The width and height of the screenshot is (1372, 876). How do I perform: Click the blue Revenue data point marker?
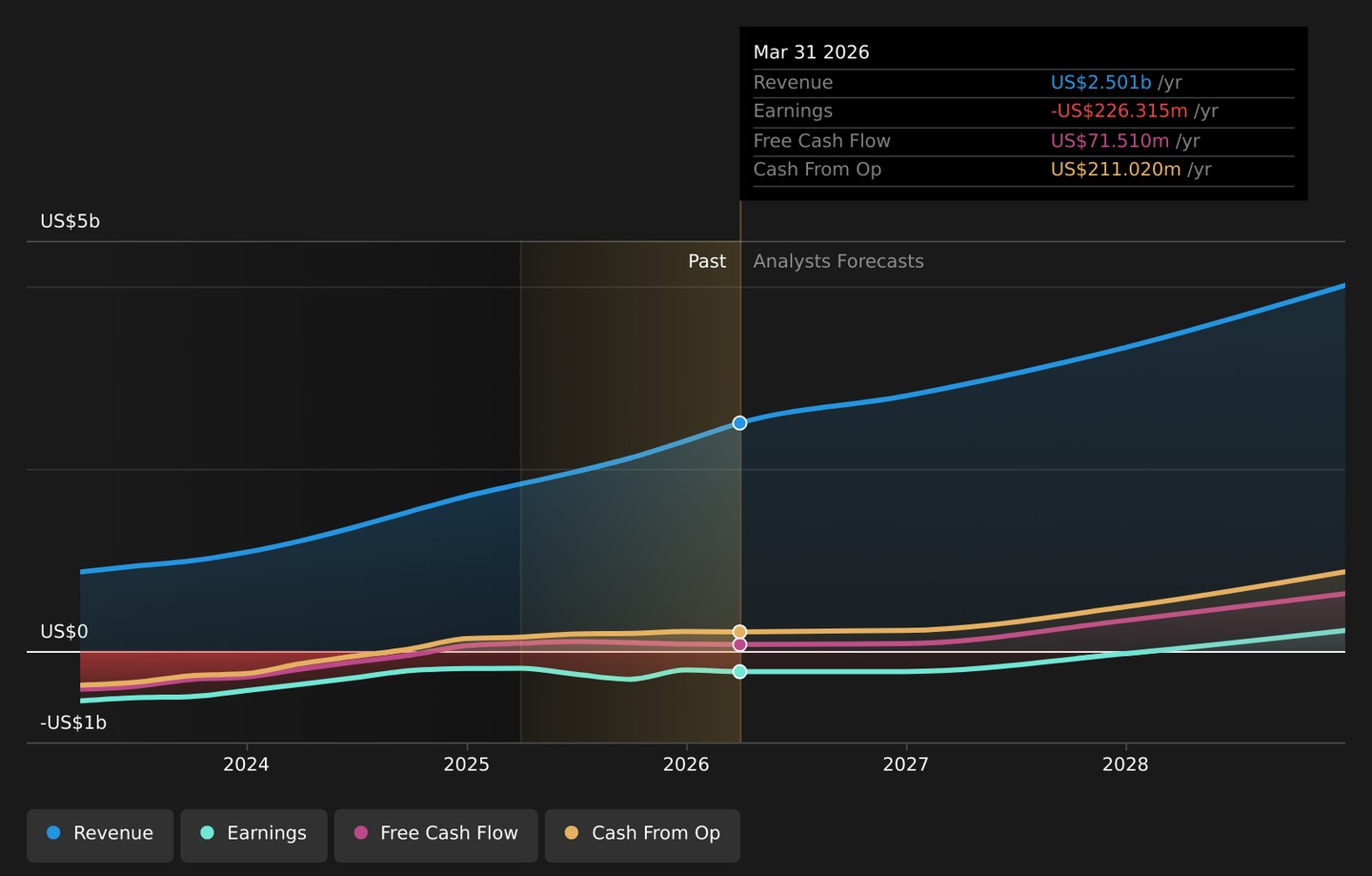739,423
